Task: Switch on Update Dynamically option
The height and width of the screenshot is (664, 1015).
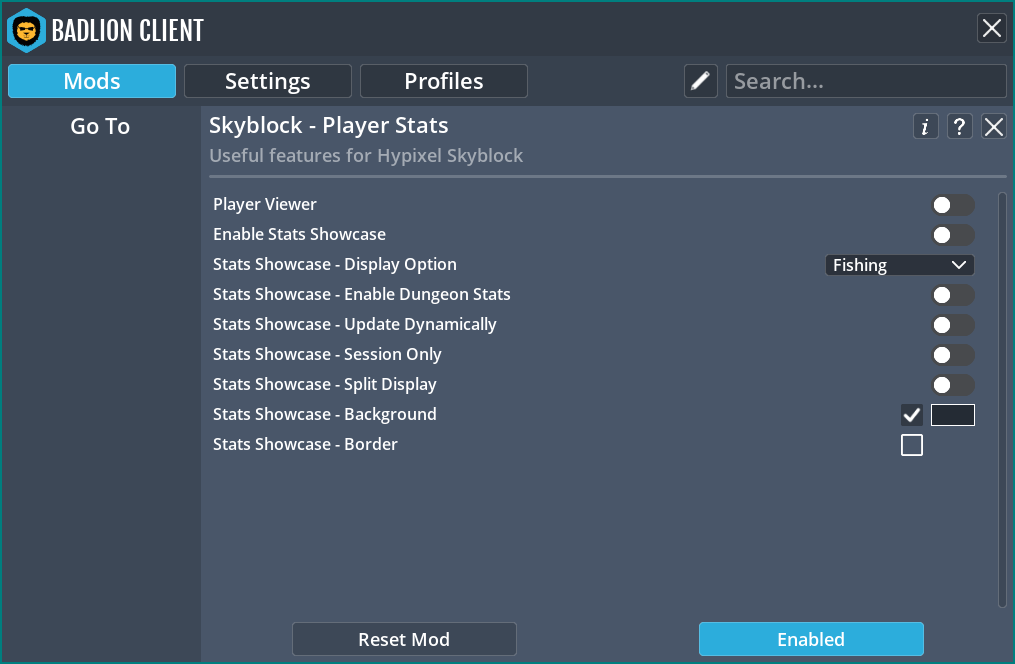Action: click(x=952, y=325)
